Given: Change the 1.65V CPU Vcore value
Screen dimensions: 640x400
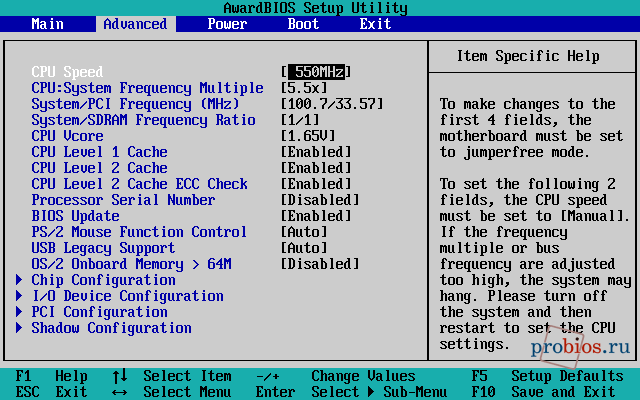Looking at the screenshot, I should (308, 136).
